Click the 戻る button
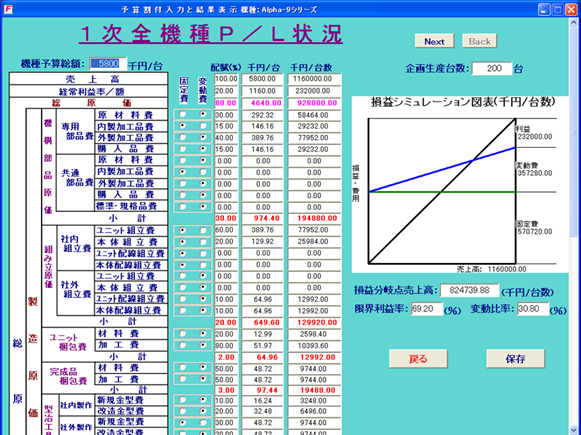 click(x=418, y=359)
